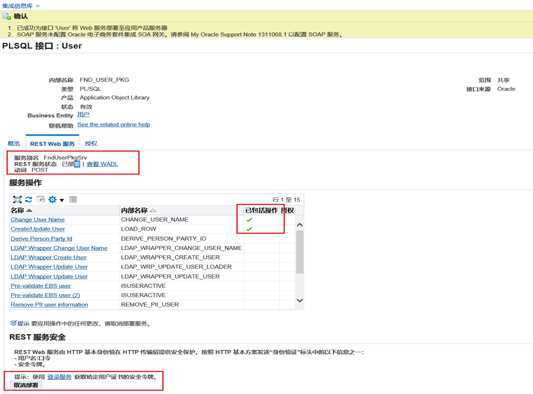The height and width of the screenshot is (394, 533).
Task: Select the LDAP_WRP_UPDATE_USER_LOADER cell
Action: click(x=176, y=267)
